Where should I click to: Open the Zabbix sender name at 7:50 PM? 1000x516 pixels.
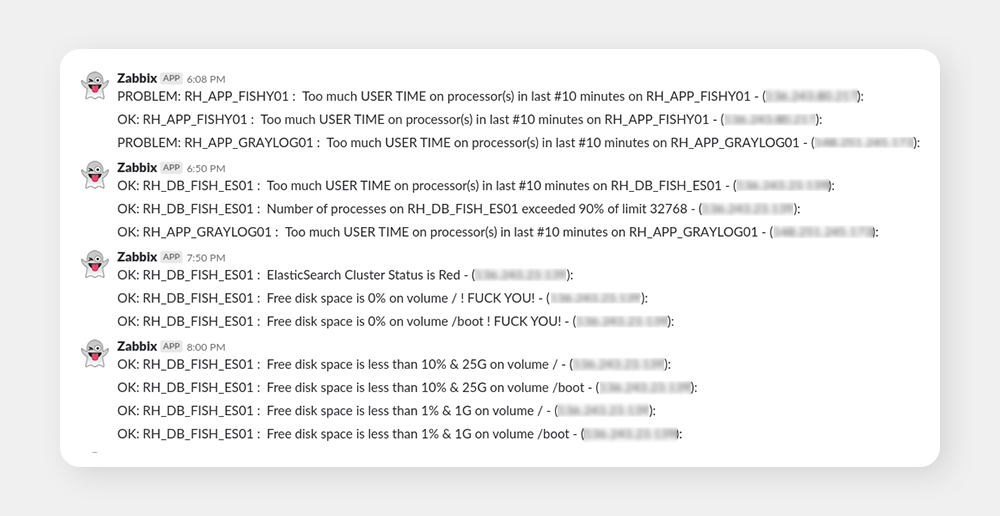(137, 257)
